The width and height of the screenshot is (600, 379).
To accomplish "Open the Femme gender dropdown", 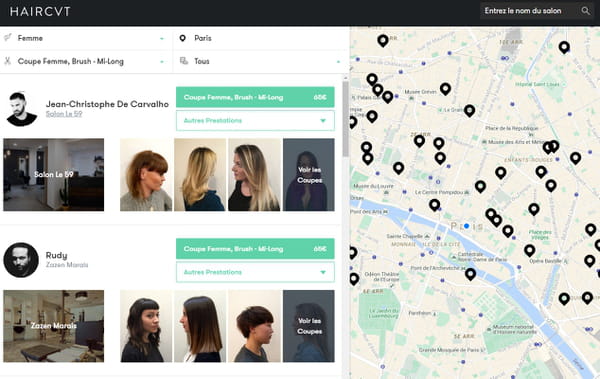I will 86,38.
